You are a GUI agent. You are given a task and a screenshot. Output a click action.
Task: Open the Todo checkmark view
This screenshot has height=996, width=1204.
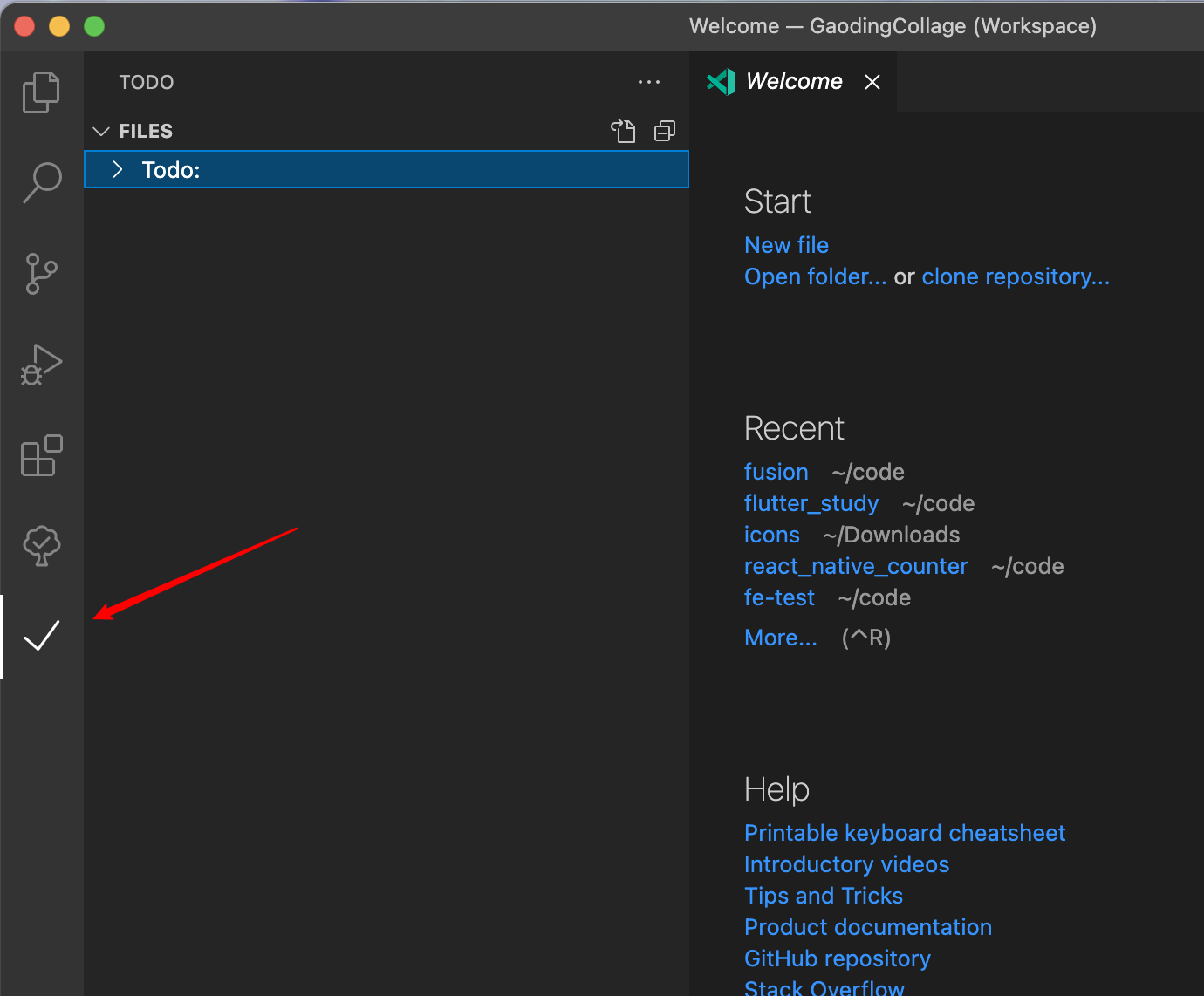tap(40, 637)
